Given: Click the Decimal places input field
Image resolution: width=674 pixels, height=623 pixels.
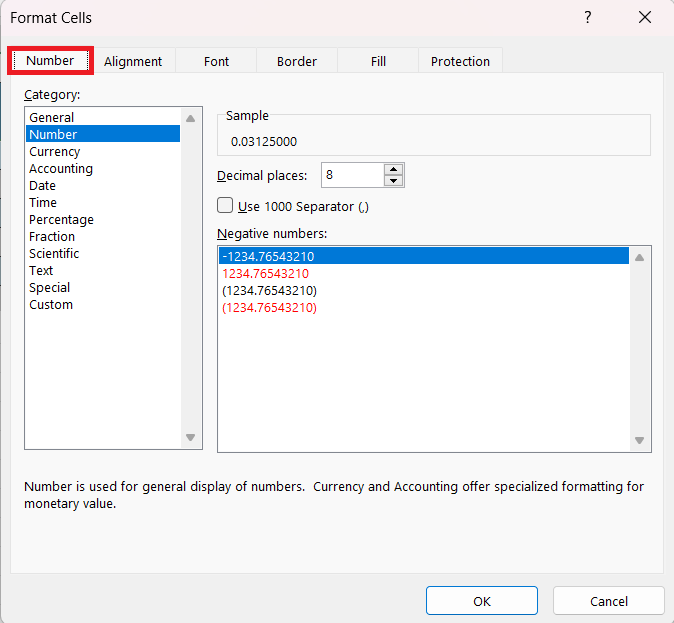Looking at the screenshot, I should 352,175.
